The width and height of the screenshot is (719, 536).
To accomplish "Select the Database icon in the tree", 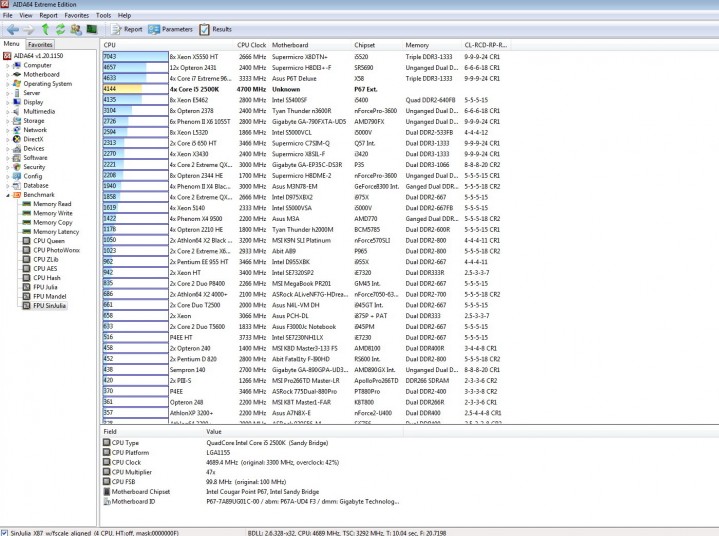I will 17,186.
